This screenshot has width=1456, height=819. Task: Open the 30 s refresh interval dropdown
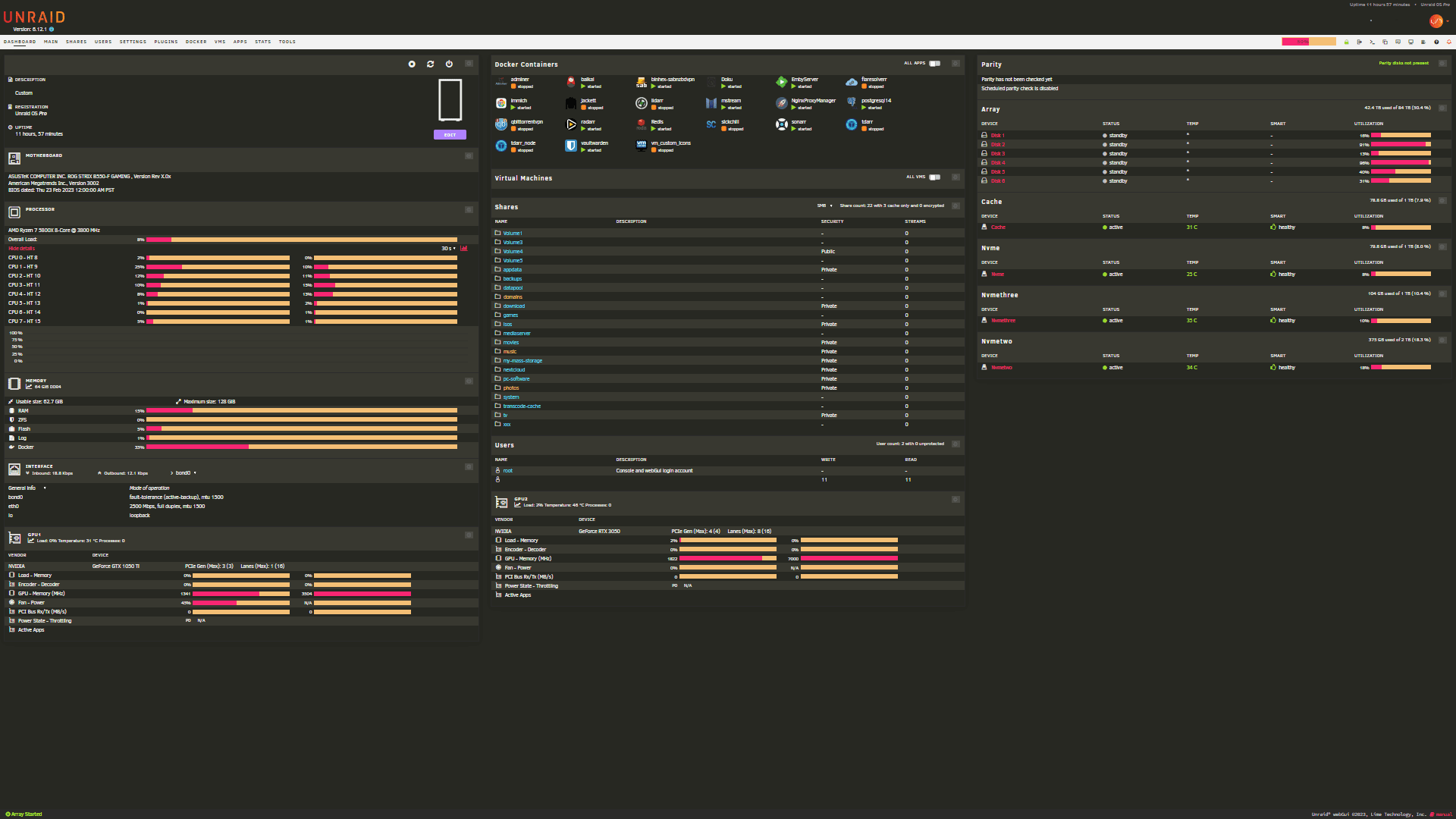tap(449, 248)
